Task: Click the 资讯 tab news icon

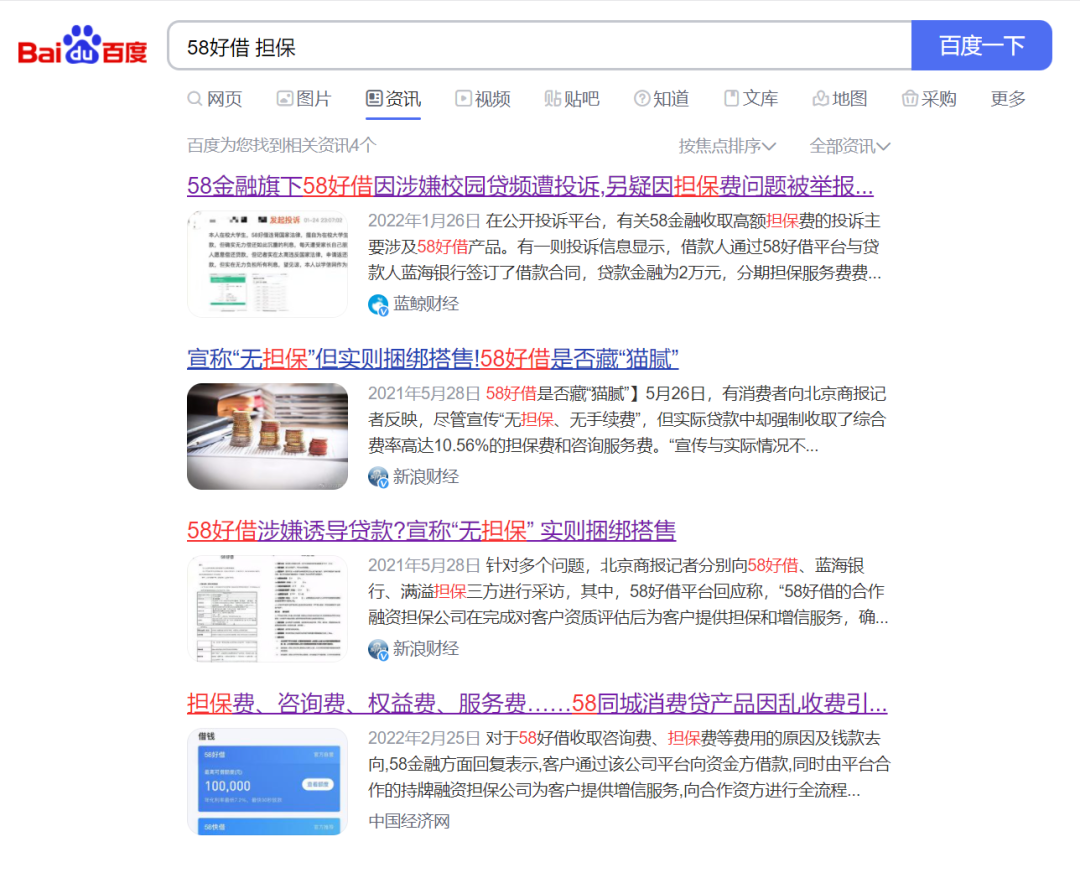Action: [x=374, y=99]
